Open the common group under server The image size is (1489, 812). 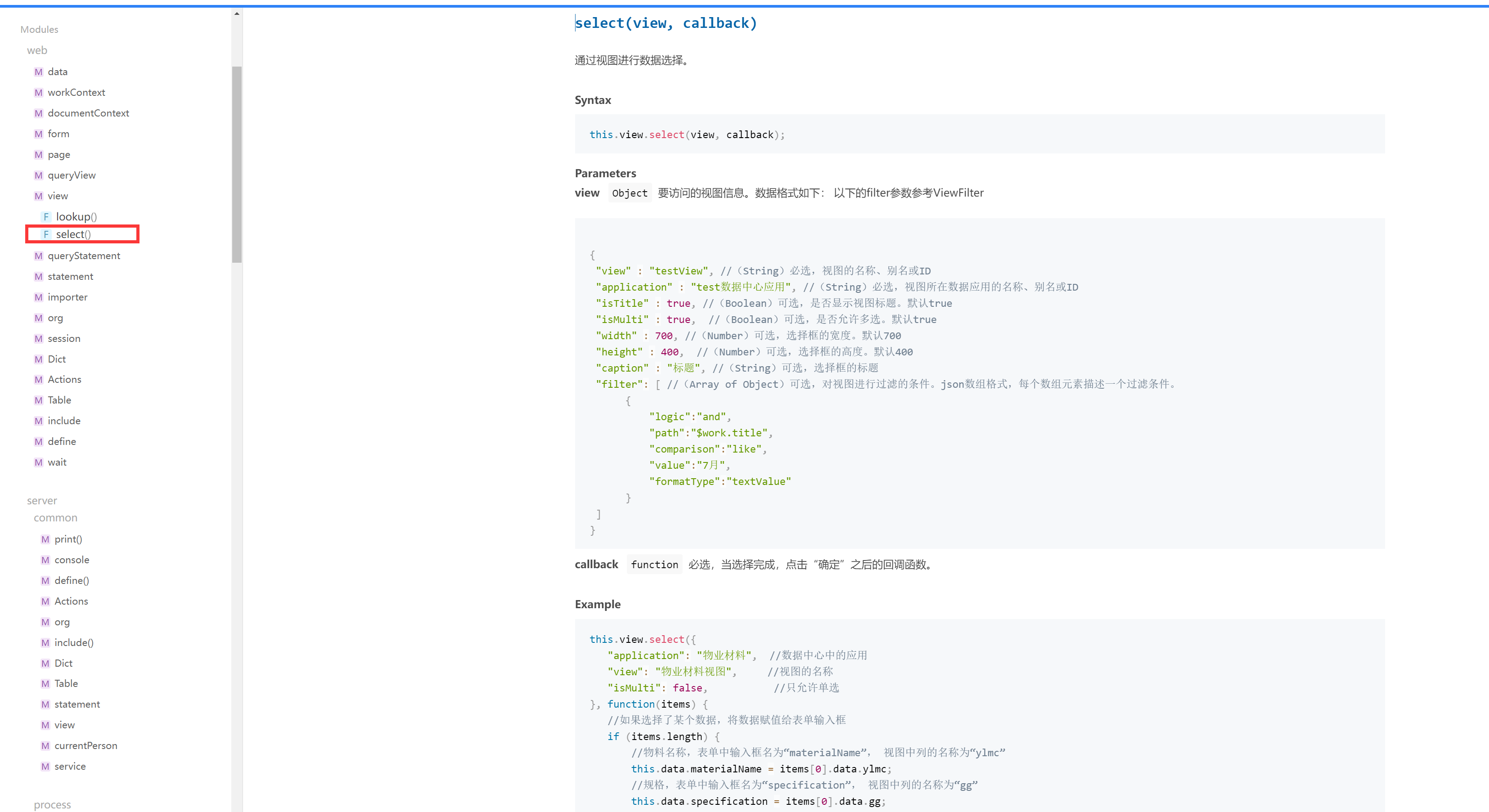coord(55,518)
